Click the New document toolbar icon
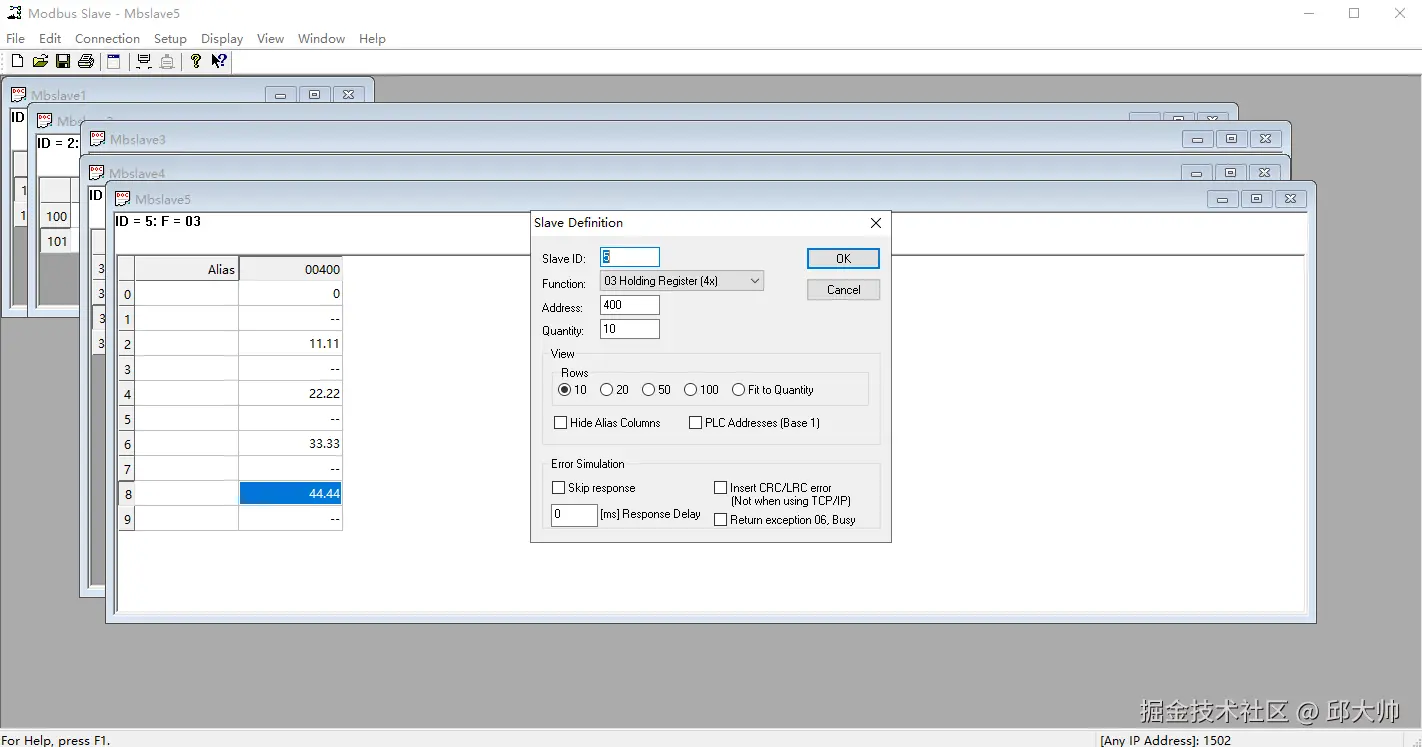The width and height of the screenshot is (1422, 747). tap(17, 61)
